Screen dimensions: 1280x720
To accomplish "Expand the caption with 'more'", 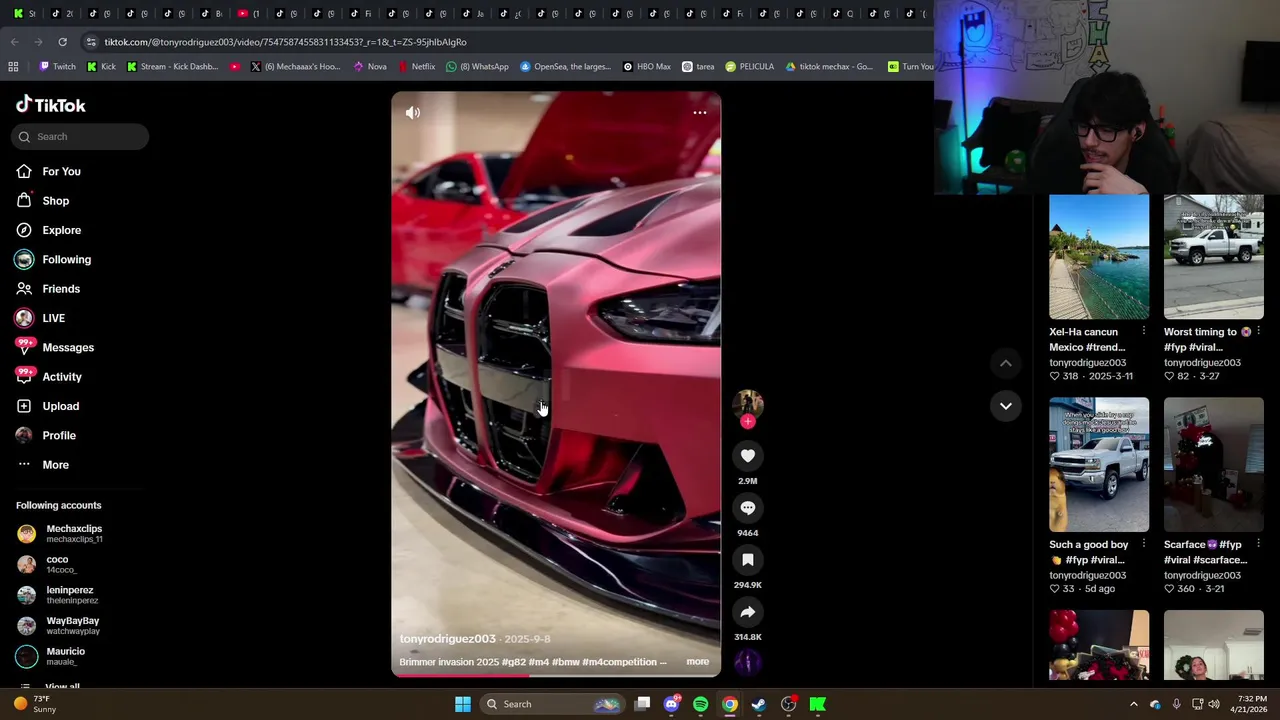I will [x=698, y=662].
